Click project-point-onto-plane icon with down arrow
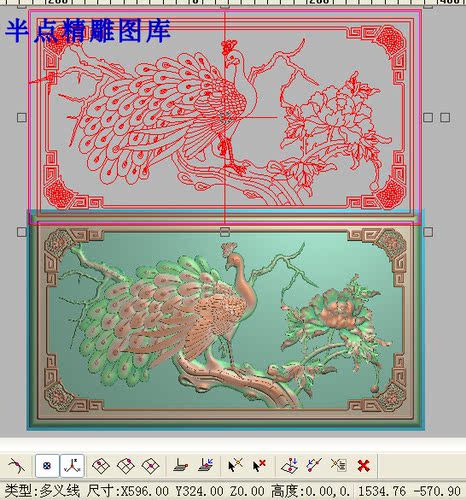 coord(289,465)
